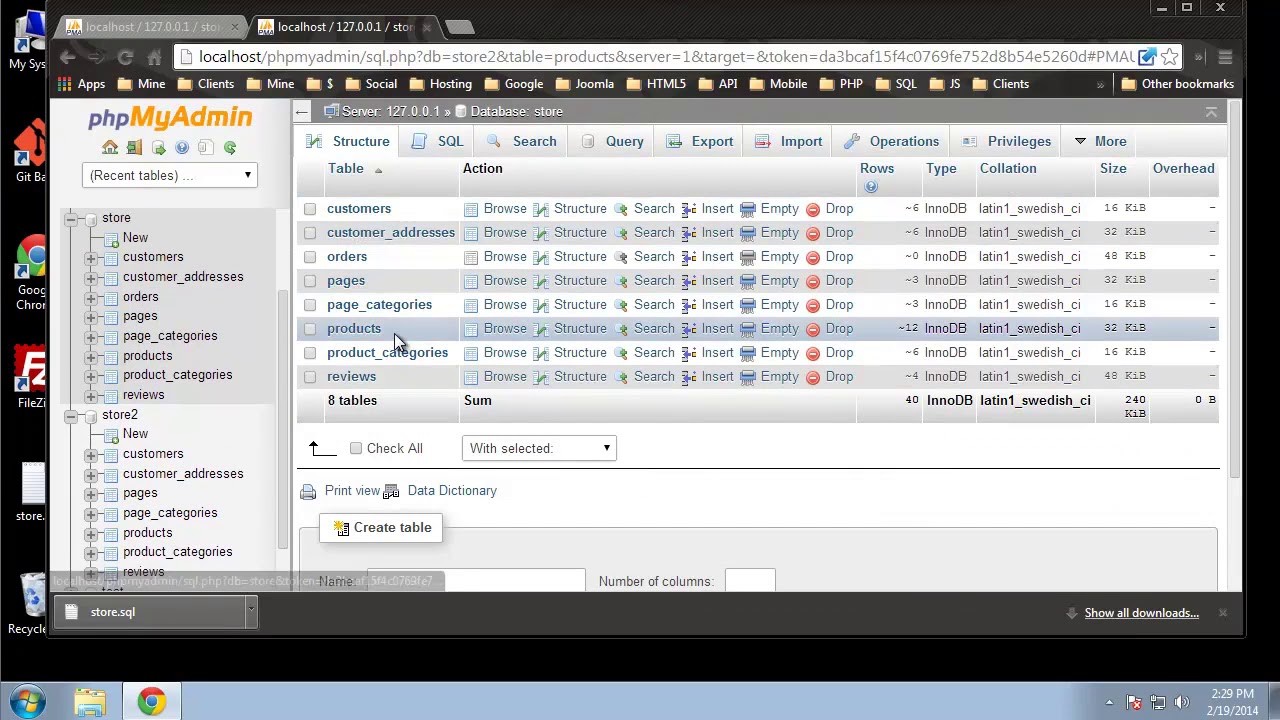
Task: Click the reload navigation panel icon
Action: pos(230,148)
